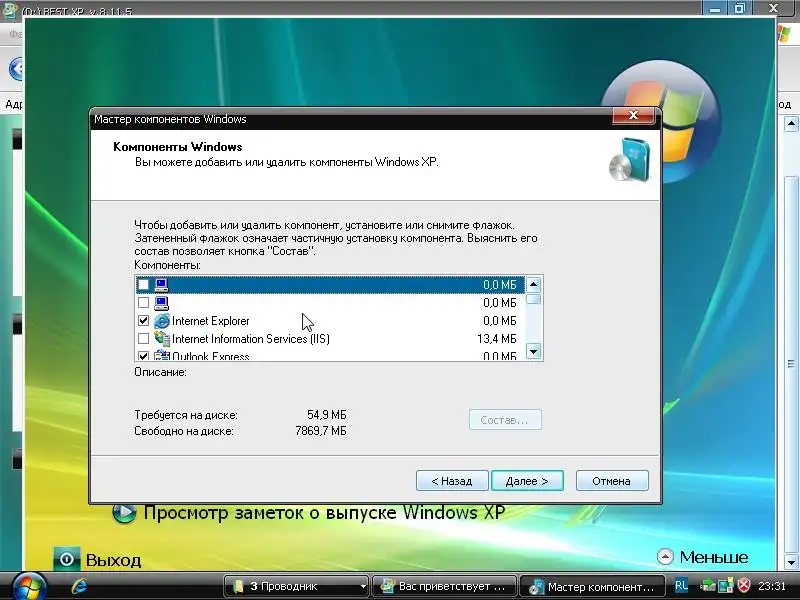Click the BEST XP window title bar icon
The image size is (800, 600).
[x=10, y=10]
